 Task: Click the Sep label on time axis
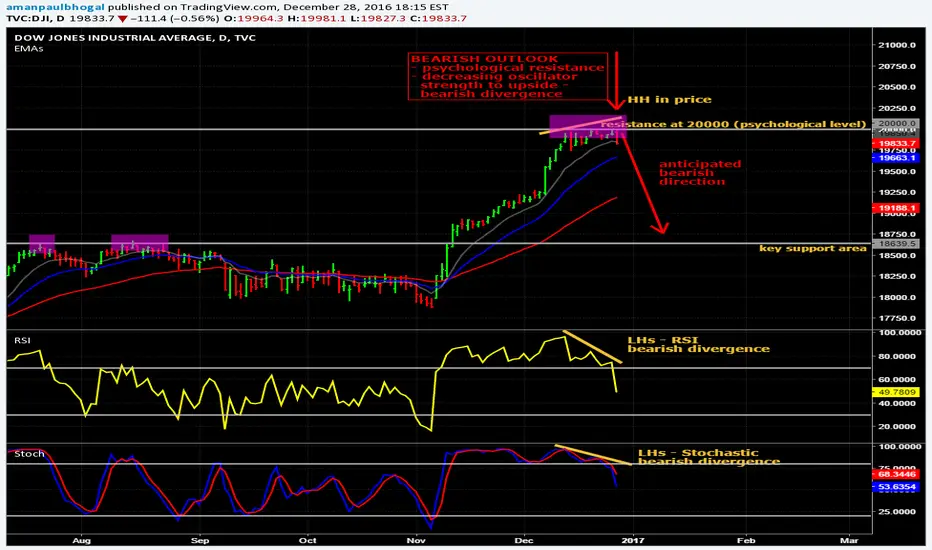pyautogui.click(x=200, y=540)
